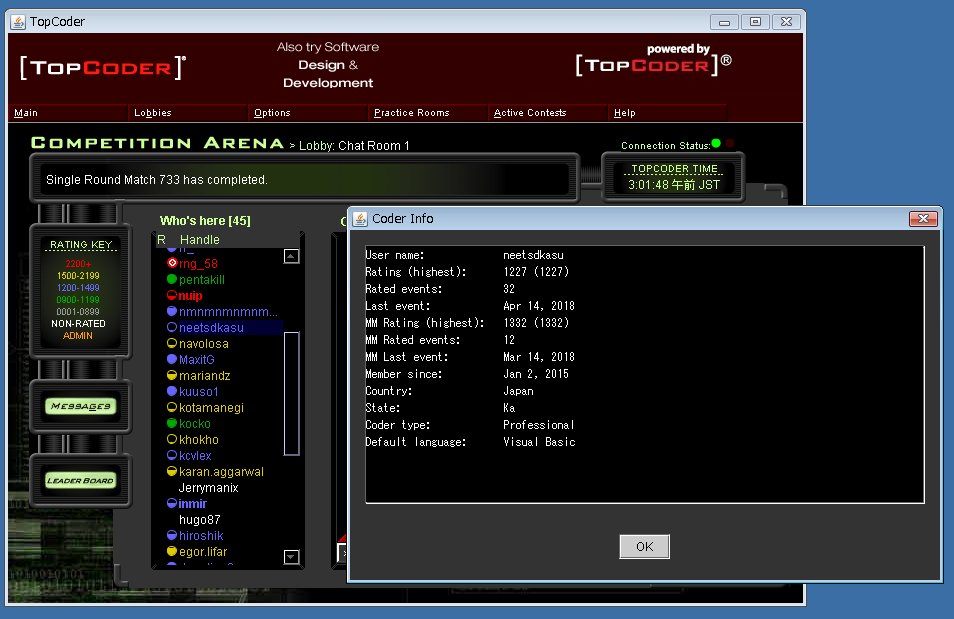Image resolution: width=954 pixels, height=619 pixels.
Task: Click the yellow rating icon beside navolosa
Action: [172, 343]
